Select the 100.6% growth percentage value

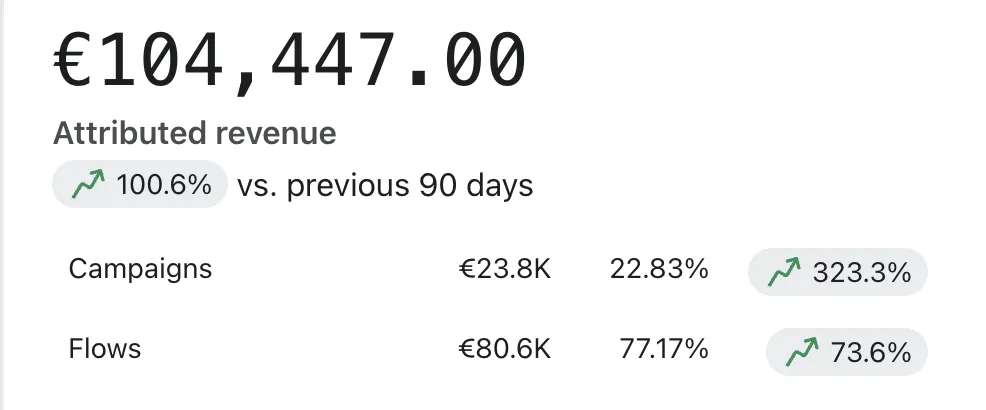pos(164,185)
